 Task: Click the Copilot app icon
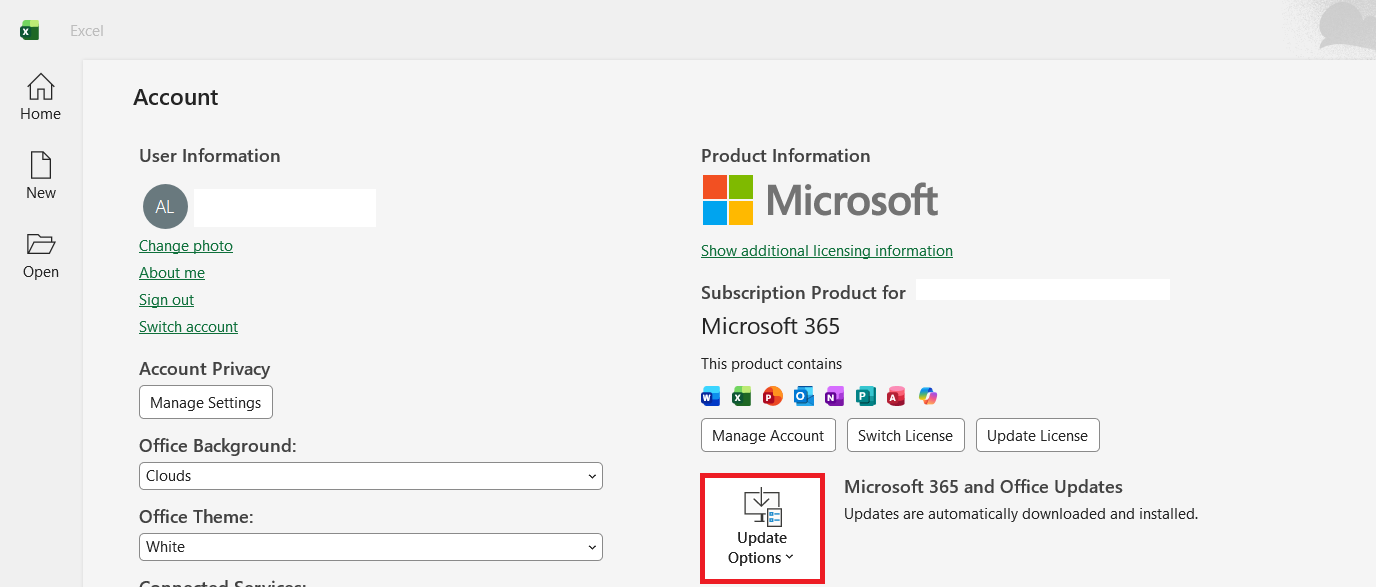point(928,396)
